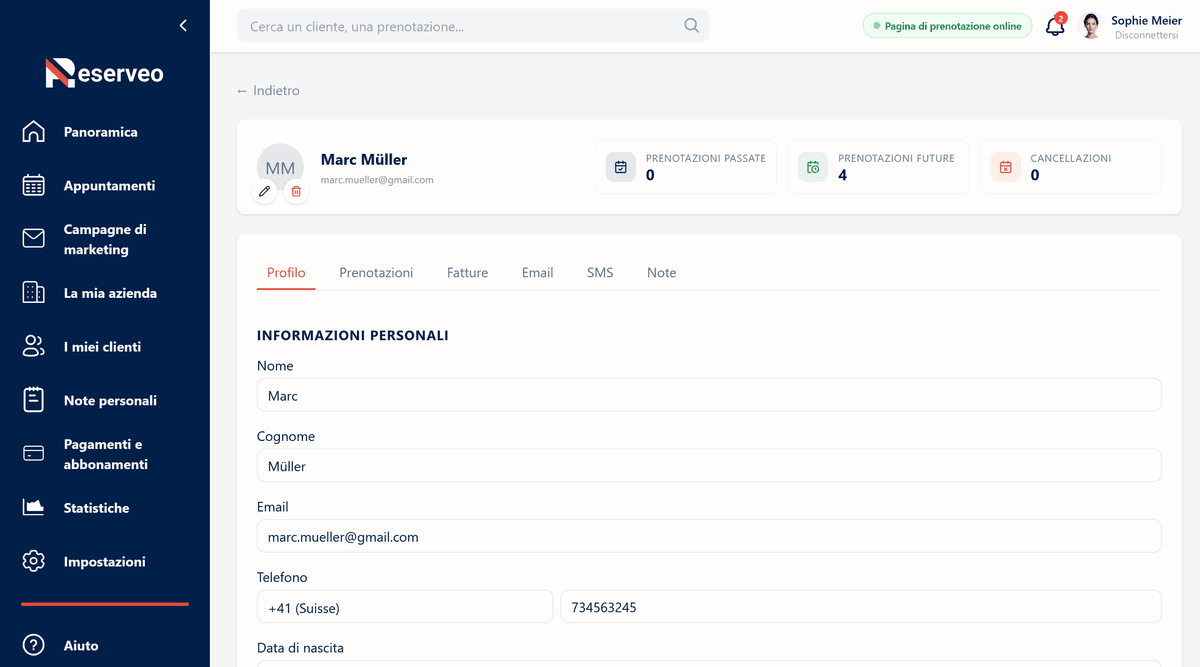Open Impostazioni gear icon
Image resolution: width=1200 pixels, height=667 pixels.
(x=34, y=561)
